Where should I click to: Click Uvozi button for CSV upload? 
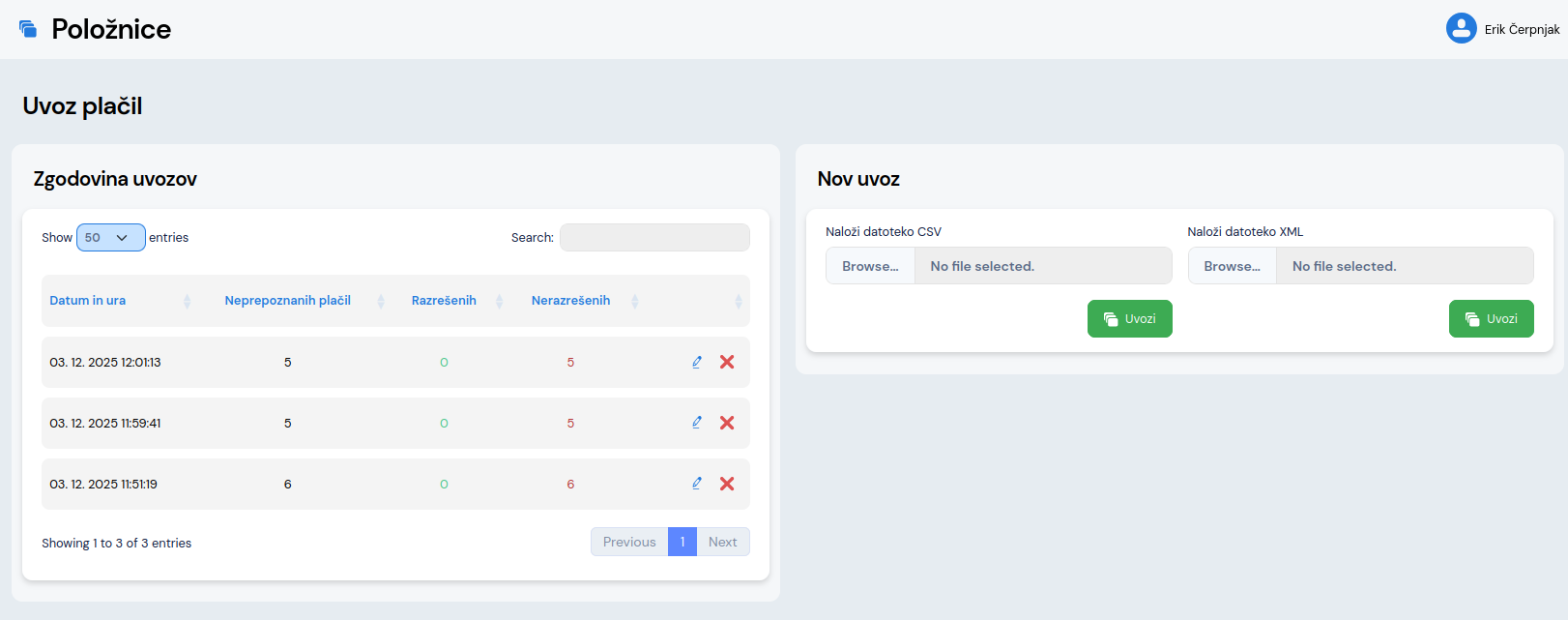pos(1129,318)
